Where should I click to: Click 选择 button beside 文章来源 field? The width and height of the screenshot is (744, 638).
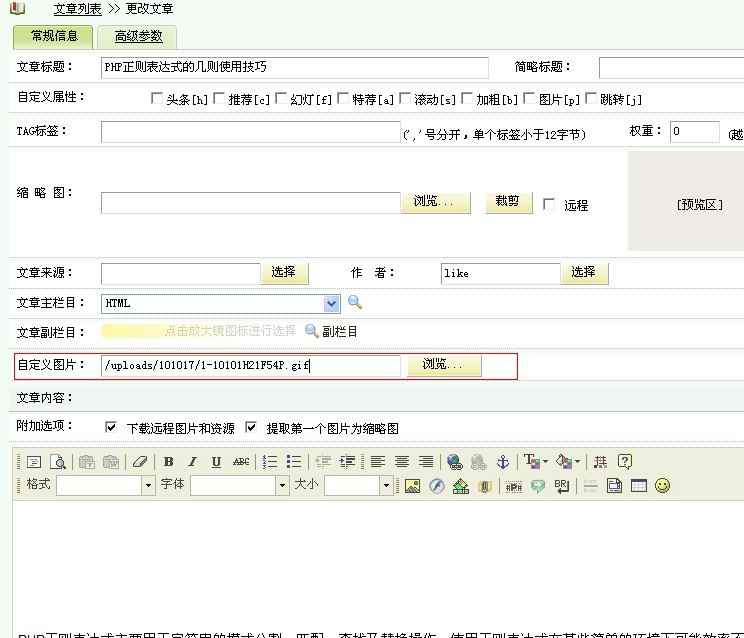pos(284,273)
